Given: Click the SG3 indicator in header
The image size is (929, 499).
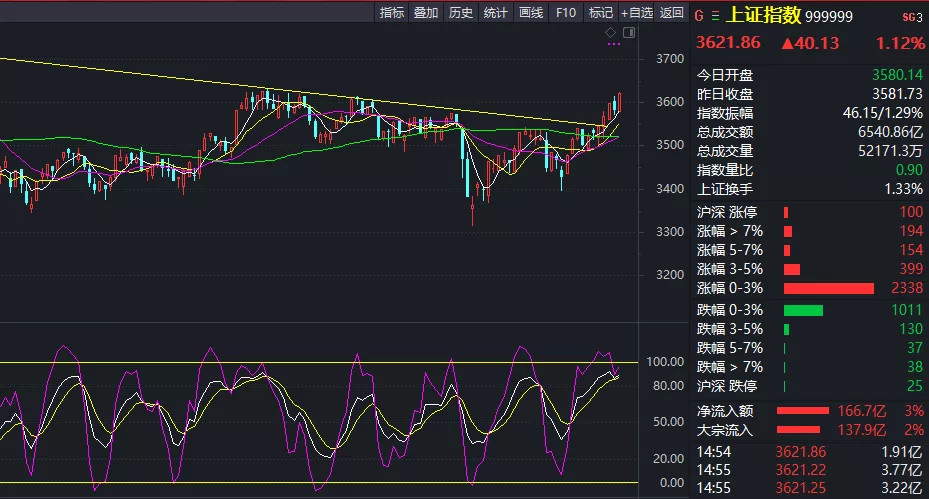Looking at the screenshot, I should pyautogui.click(x=912, y=17).
